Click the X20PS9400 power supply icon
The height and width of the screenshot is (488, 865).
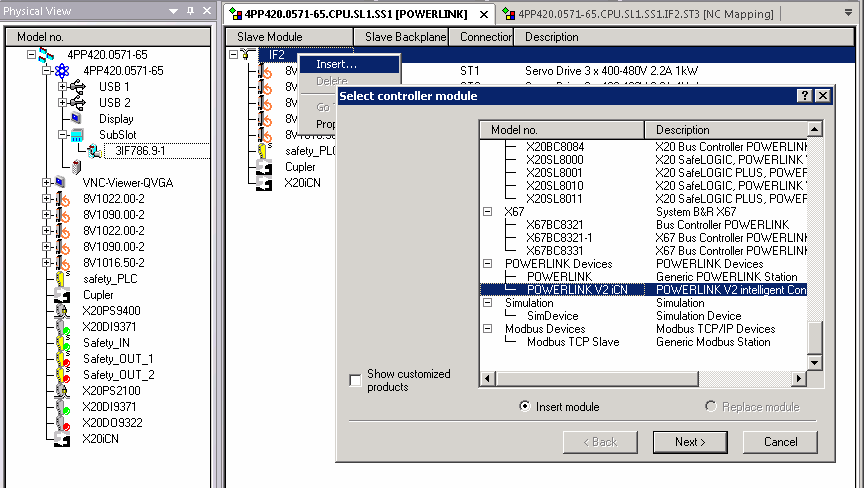[x=62, y=311]
